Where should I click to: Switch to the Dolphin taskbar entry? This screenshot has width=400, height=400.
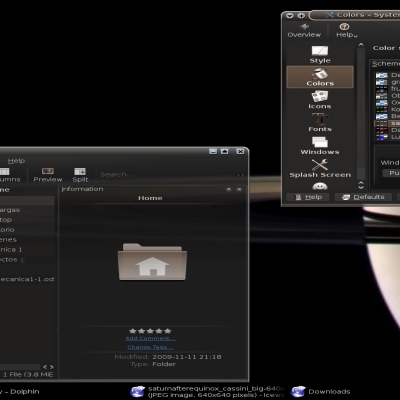pos(20,392)
